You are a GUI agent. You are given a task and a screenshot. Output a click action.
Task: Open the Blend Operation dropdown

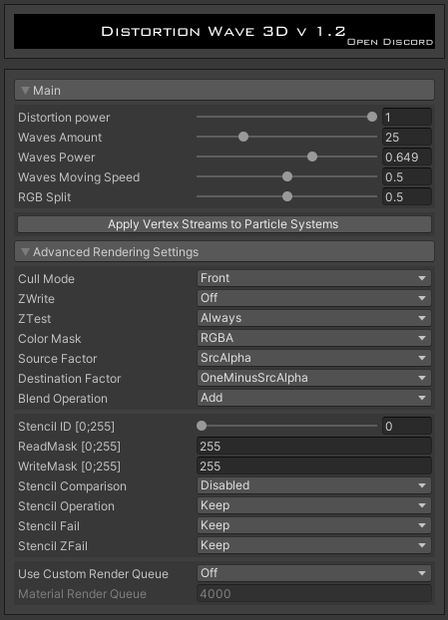click(314, 398)
